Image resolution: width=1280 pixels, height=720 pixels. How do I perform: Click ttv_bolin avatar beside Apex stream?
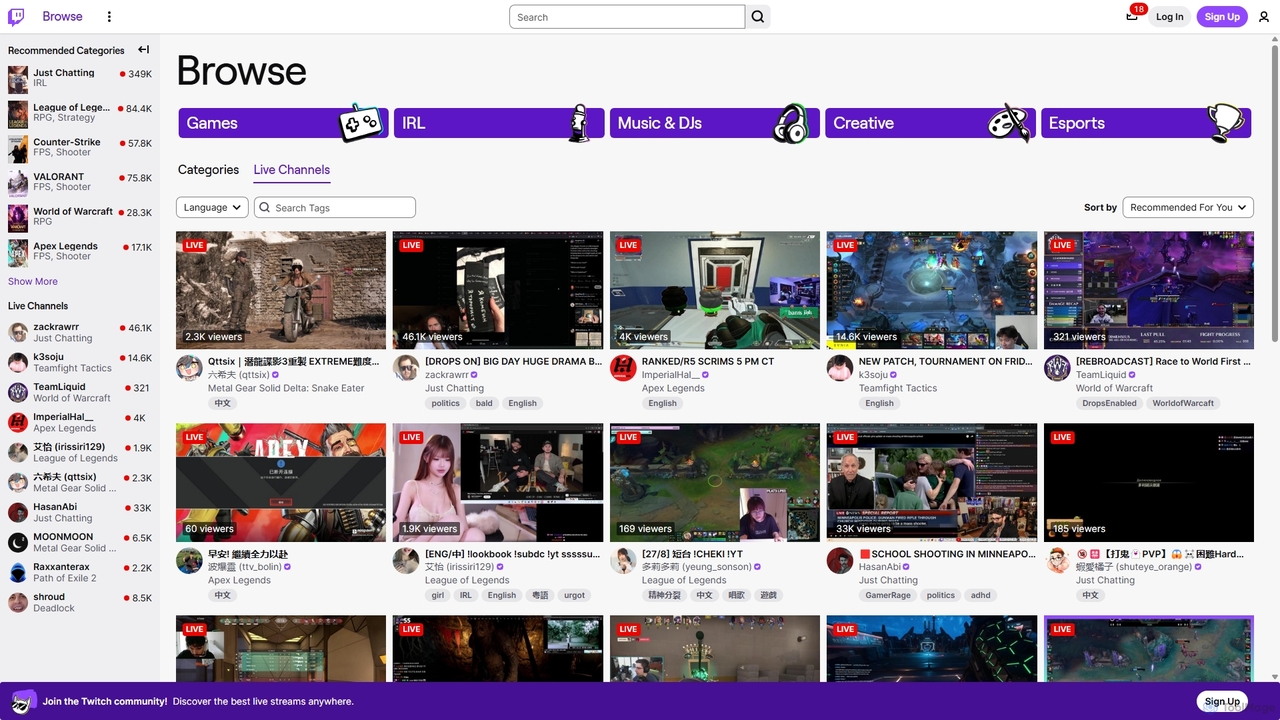pos(189,560)
